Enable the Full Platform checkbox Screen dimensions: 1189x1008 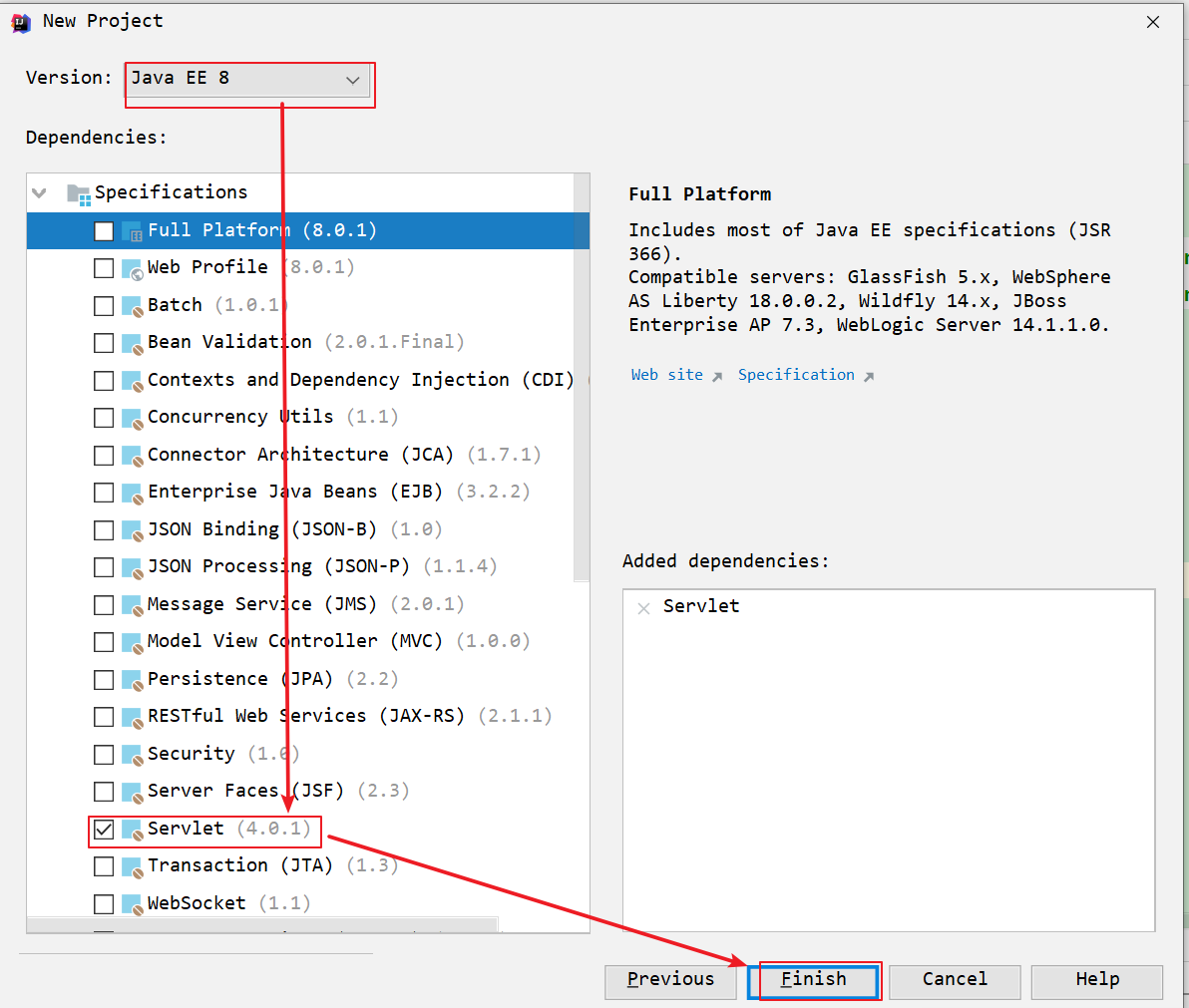click(104, 231)
